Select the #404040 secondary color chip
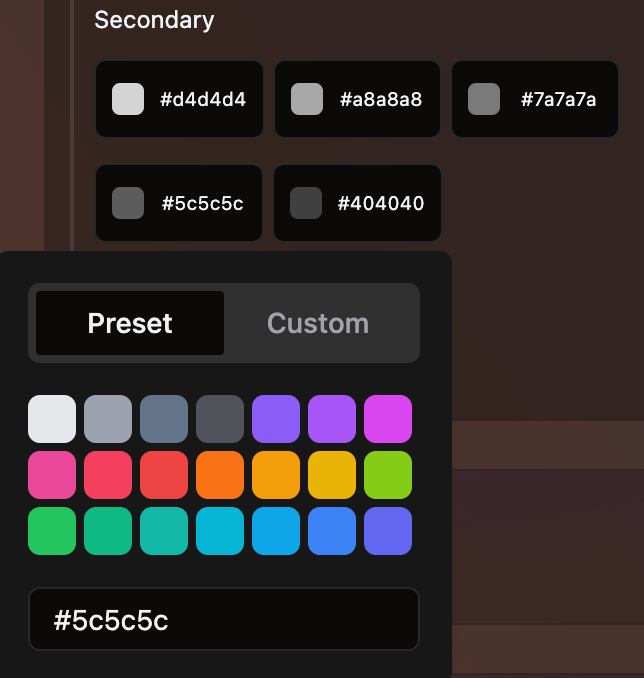The width and height of the screenshot is (644, 678). tap(357, 203)
